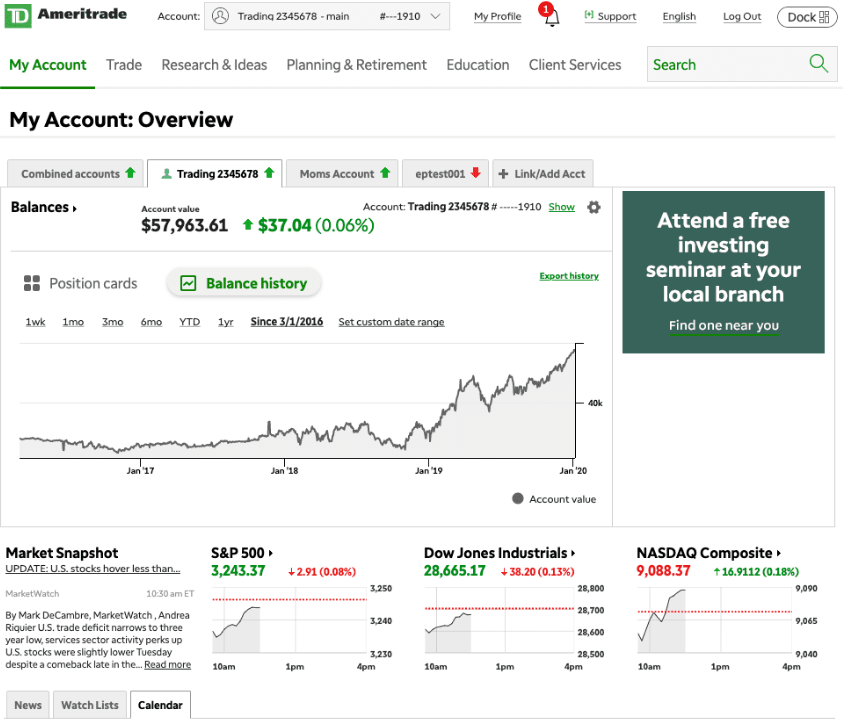Screen dimensions: 843x723
Task: Click Read more on market article
Action: [x=167, y=664]
